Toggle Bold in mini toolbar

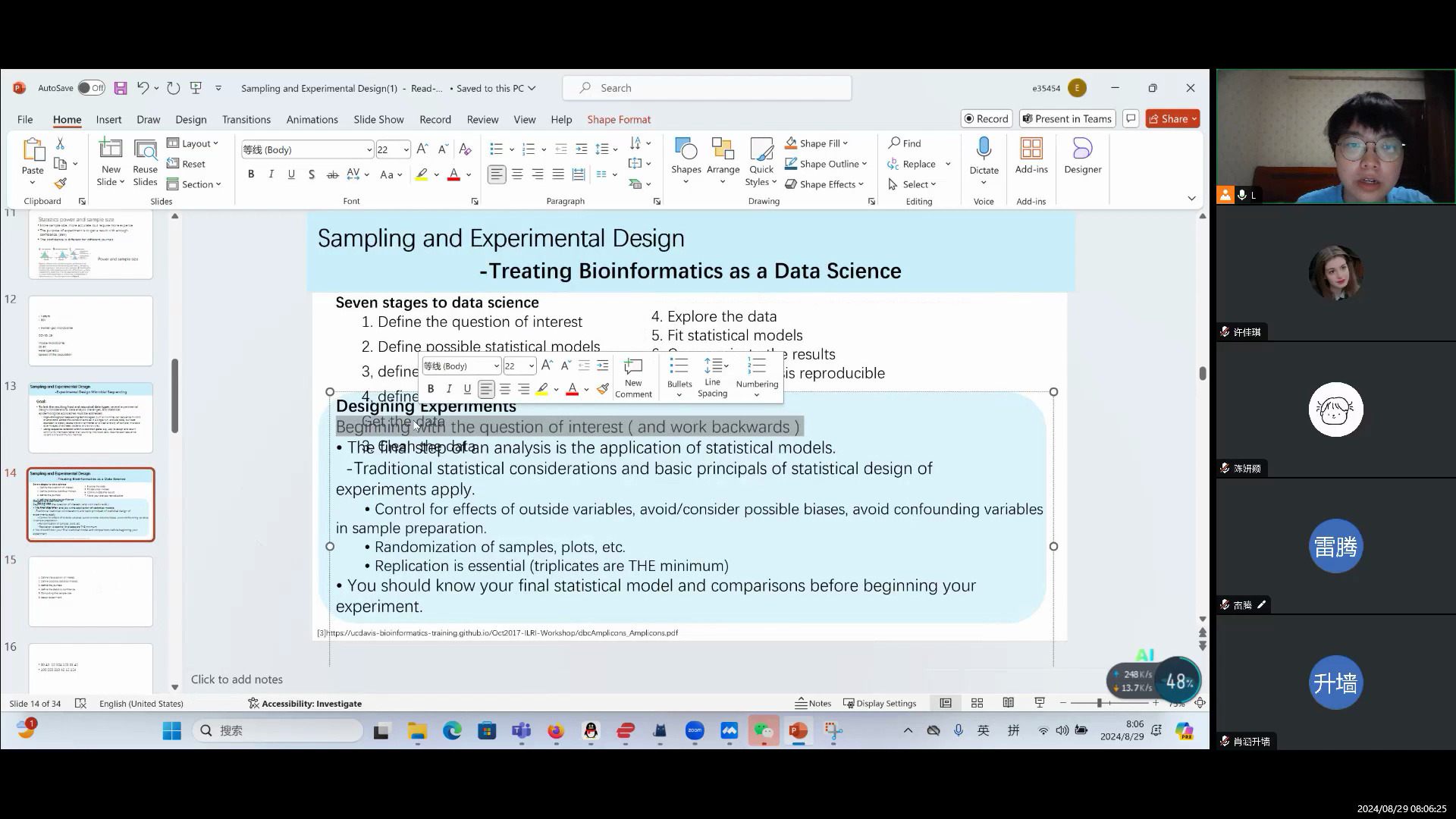point(431,389)
